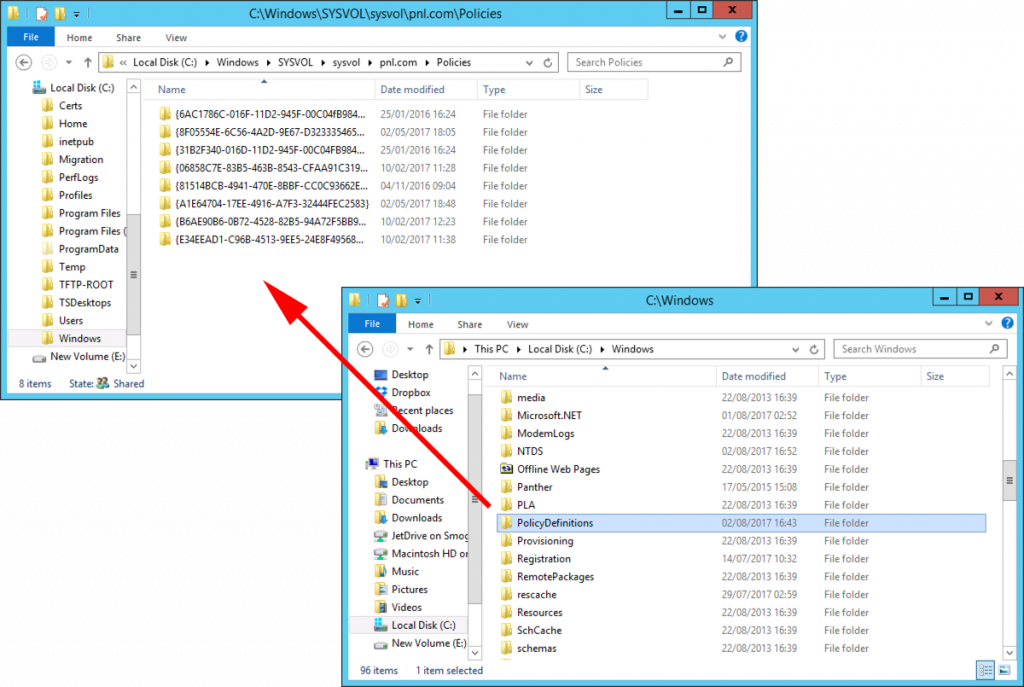Switch to the View ribbon tab
This screenshot has width=1024, height=687.
tap(518, 323)
